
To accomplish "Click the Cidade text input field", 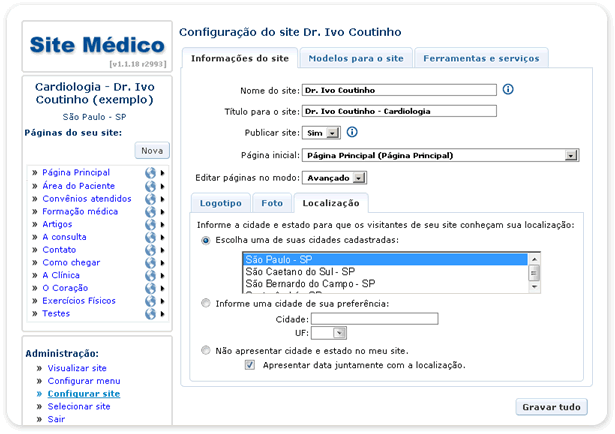I will [374, 318].
